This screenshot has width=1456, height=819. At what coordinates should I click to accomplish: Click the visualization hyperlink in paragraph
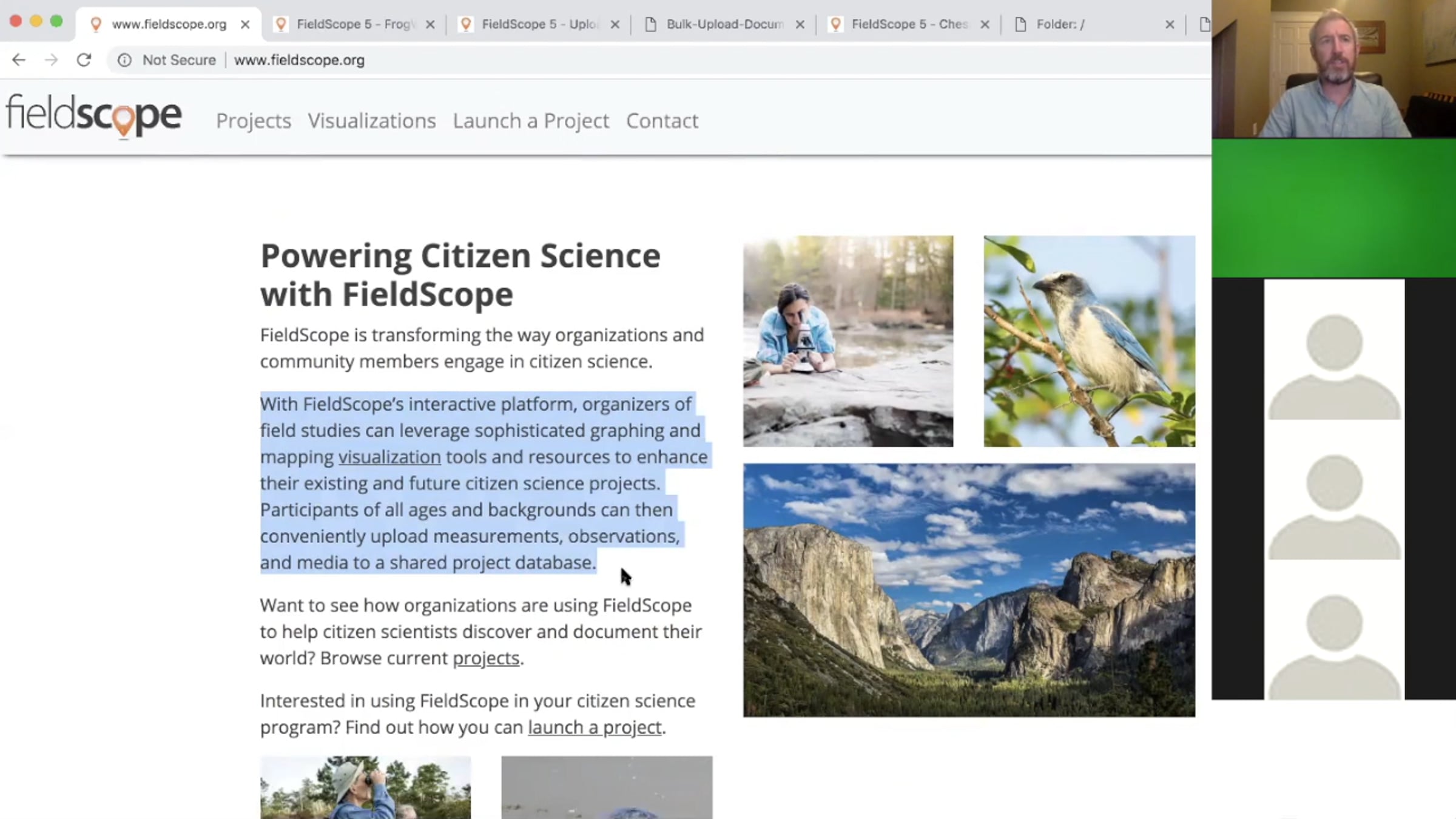(x=389, y=457)
